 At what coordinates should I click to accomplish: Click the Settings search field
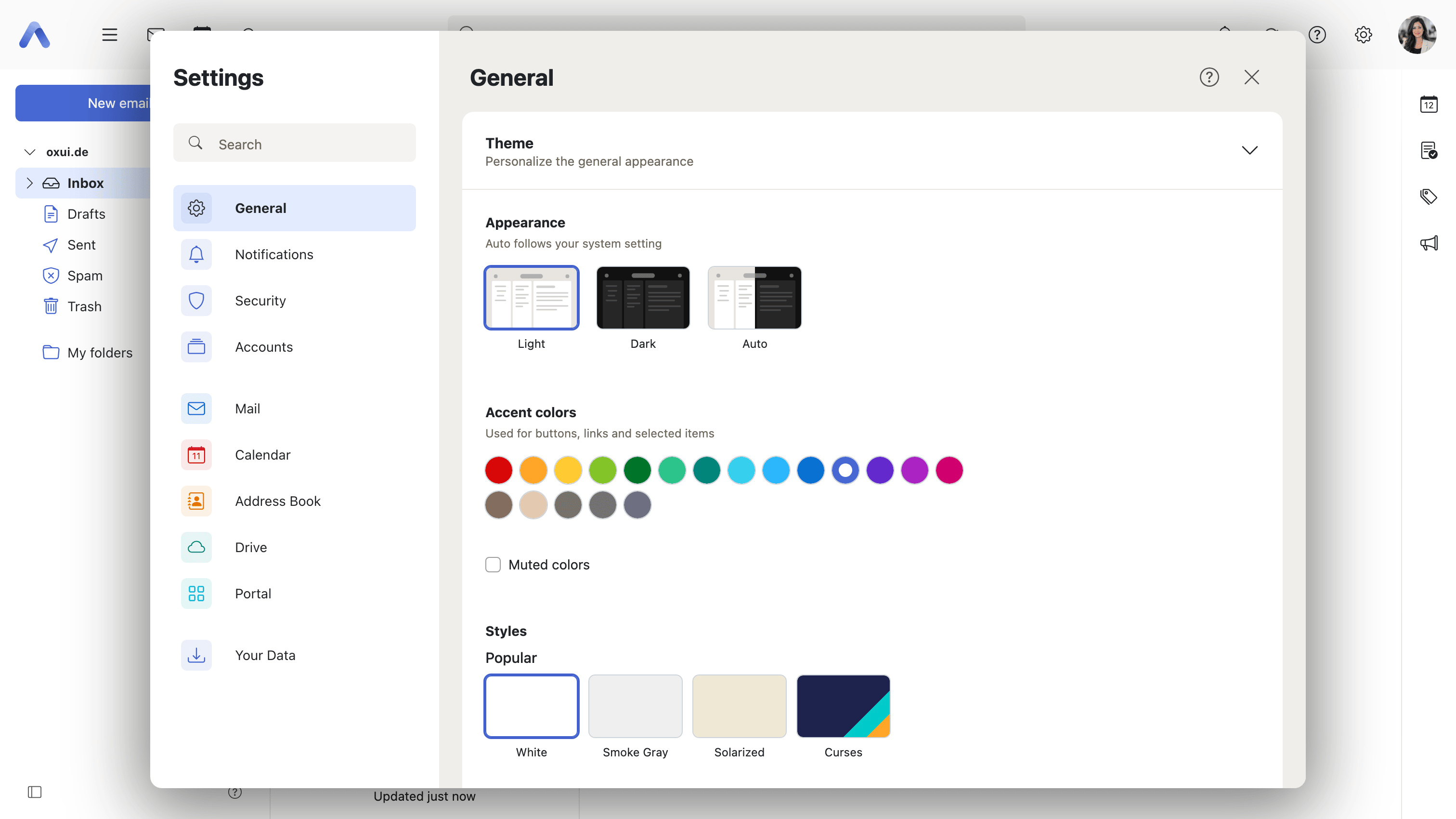point(294,144)
